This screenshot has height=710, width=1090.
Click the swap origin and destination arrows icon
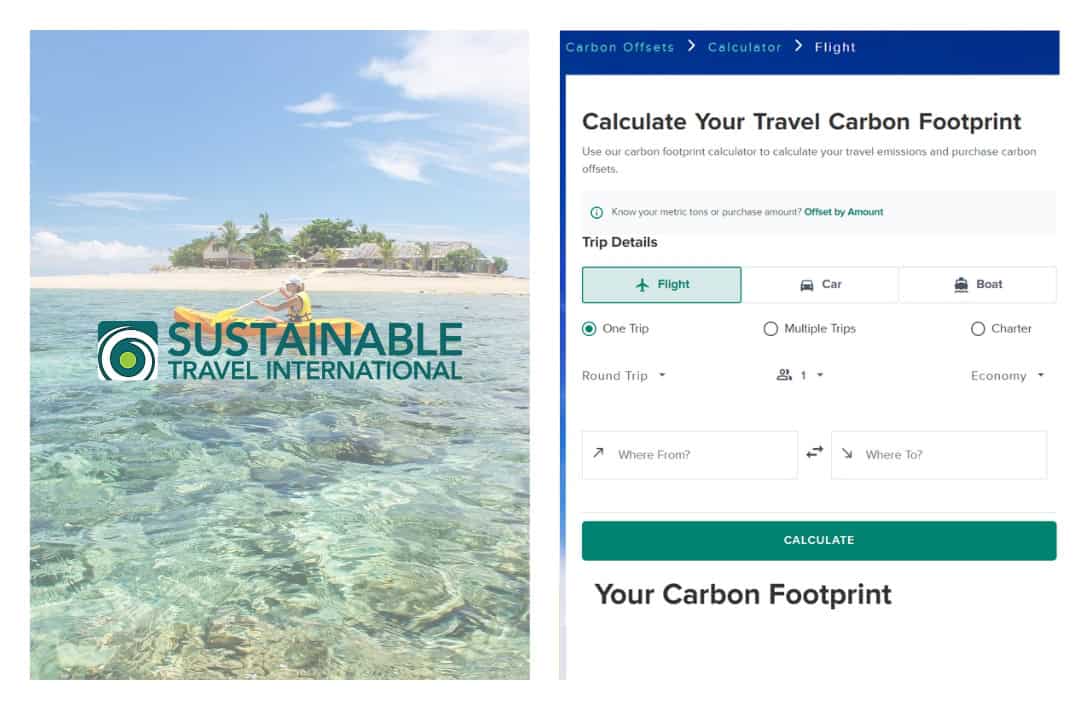pyautogui.click(x=814, y=452)
